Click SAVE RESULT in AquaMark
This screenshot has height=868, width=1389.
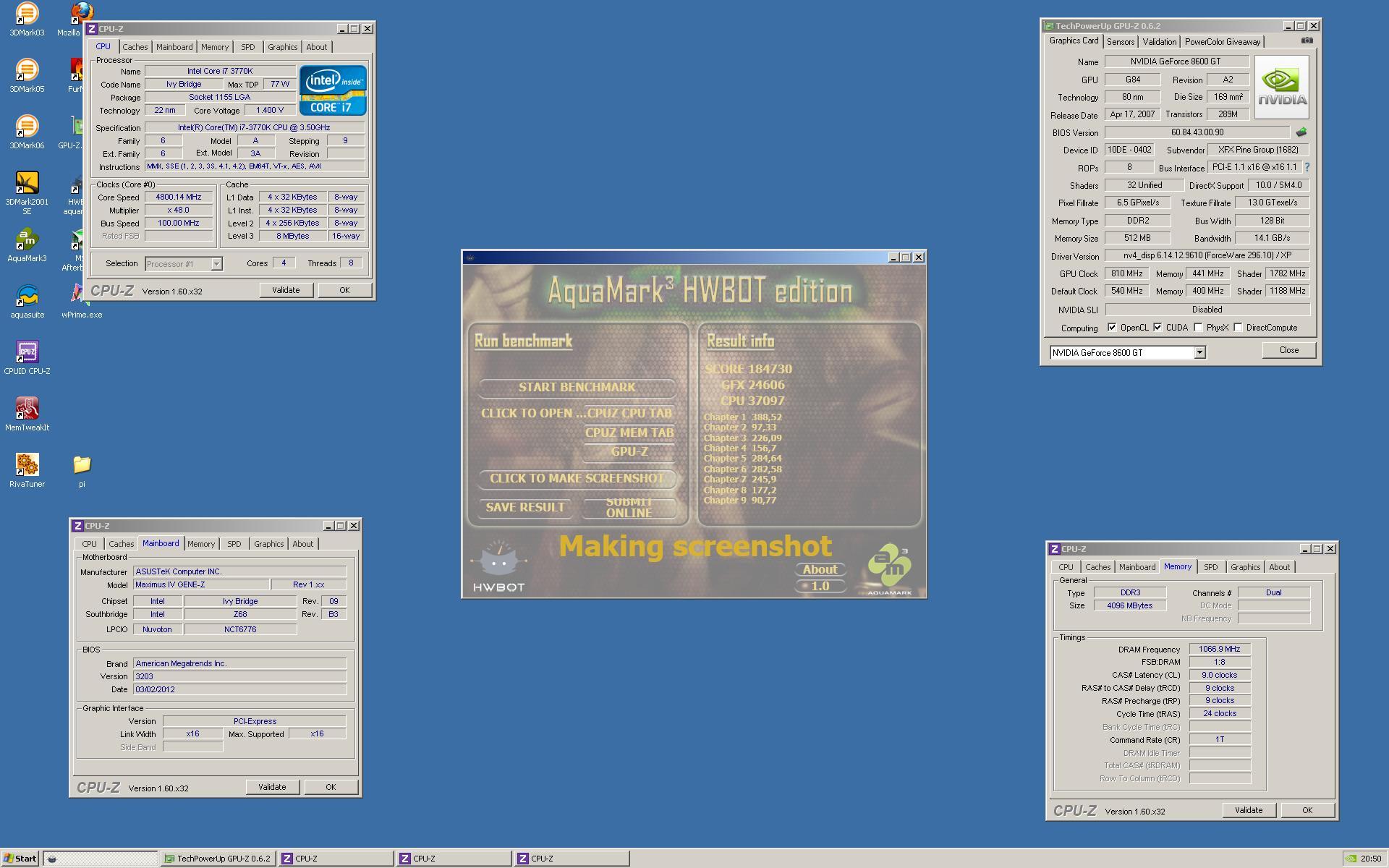tap(524, 508)
